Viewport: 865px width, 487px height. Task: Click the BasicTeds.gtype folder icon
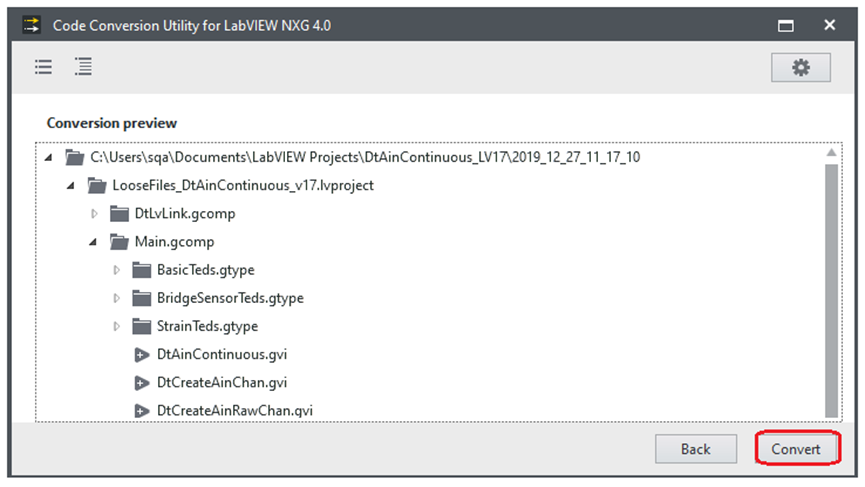pyautogui.click(x=141, y=270)
